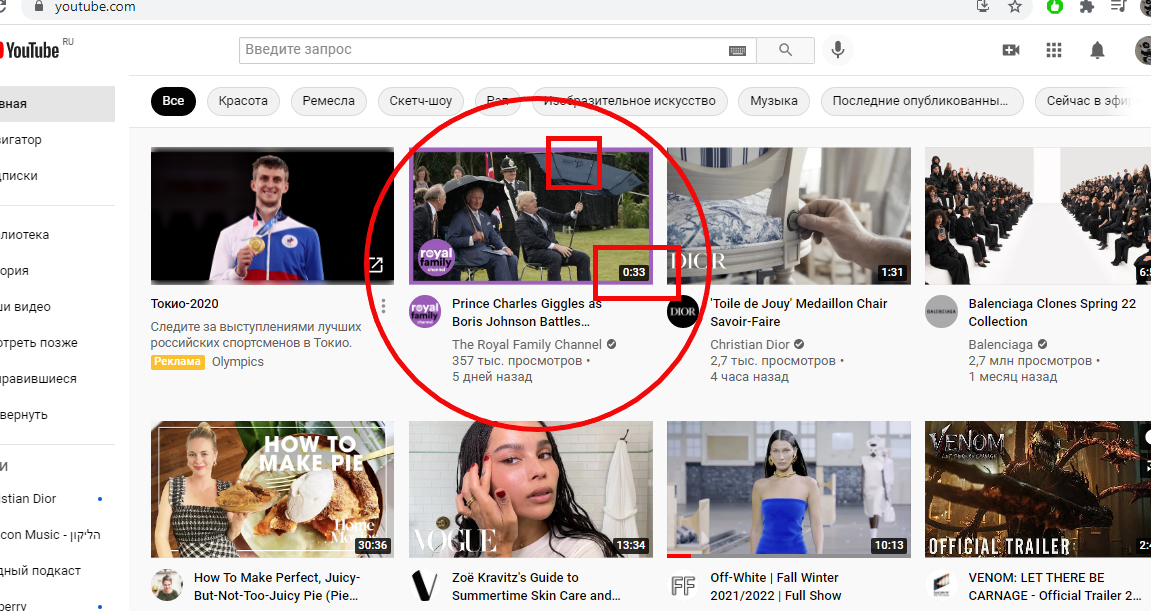Select the "Последние опубликованны..." filter chip
This screenshot has width=1151, height=611.
[x=921, y=101]
